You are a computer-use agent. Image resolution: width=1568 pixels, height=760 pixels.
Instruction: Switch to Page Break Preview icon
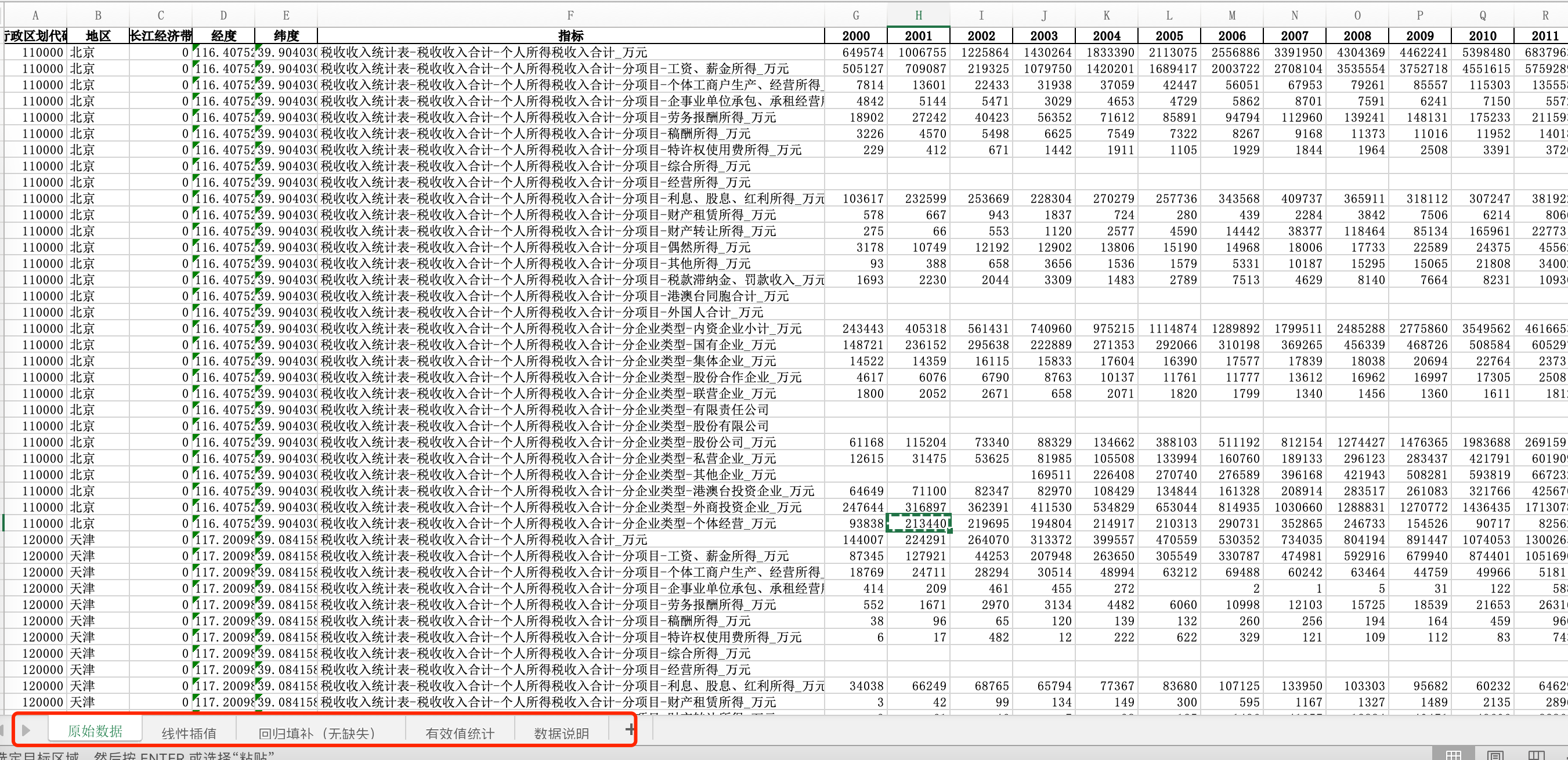[x=1536, y=755]
